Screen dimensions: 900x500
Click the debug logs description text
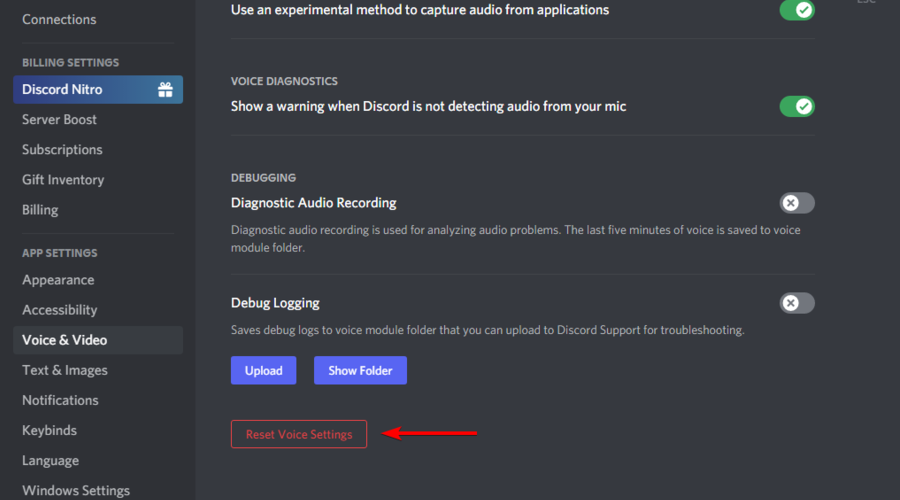(487, 330)
